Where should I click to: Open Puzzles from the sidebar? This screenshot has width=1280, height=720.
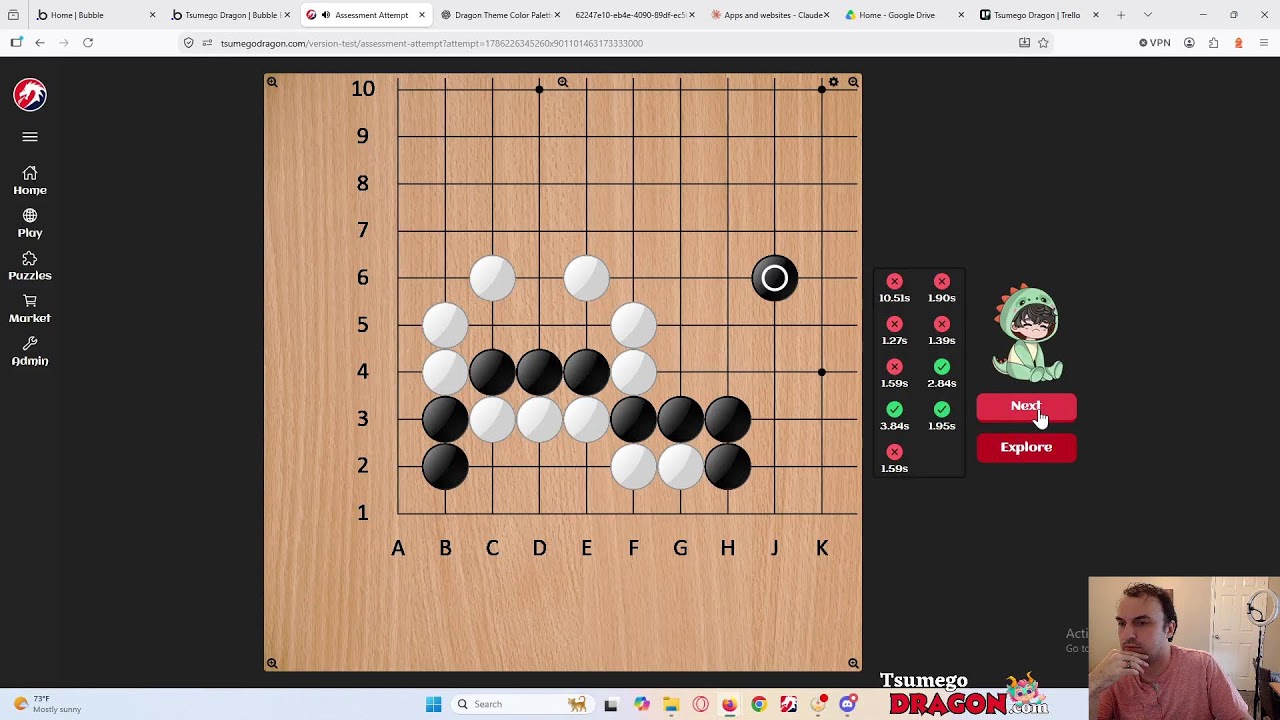[30, 266]
